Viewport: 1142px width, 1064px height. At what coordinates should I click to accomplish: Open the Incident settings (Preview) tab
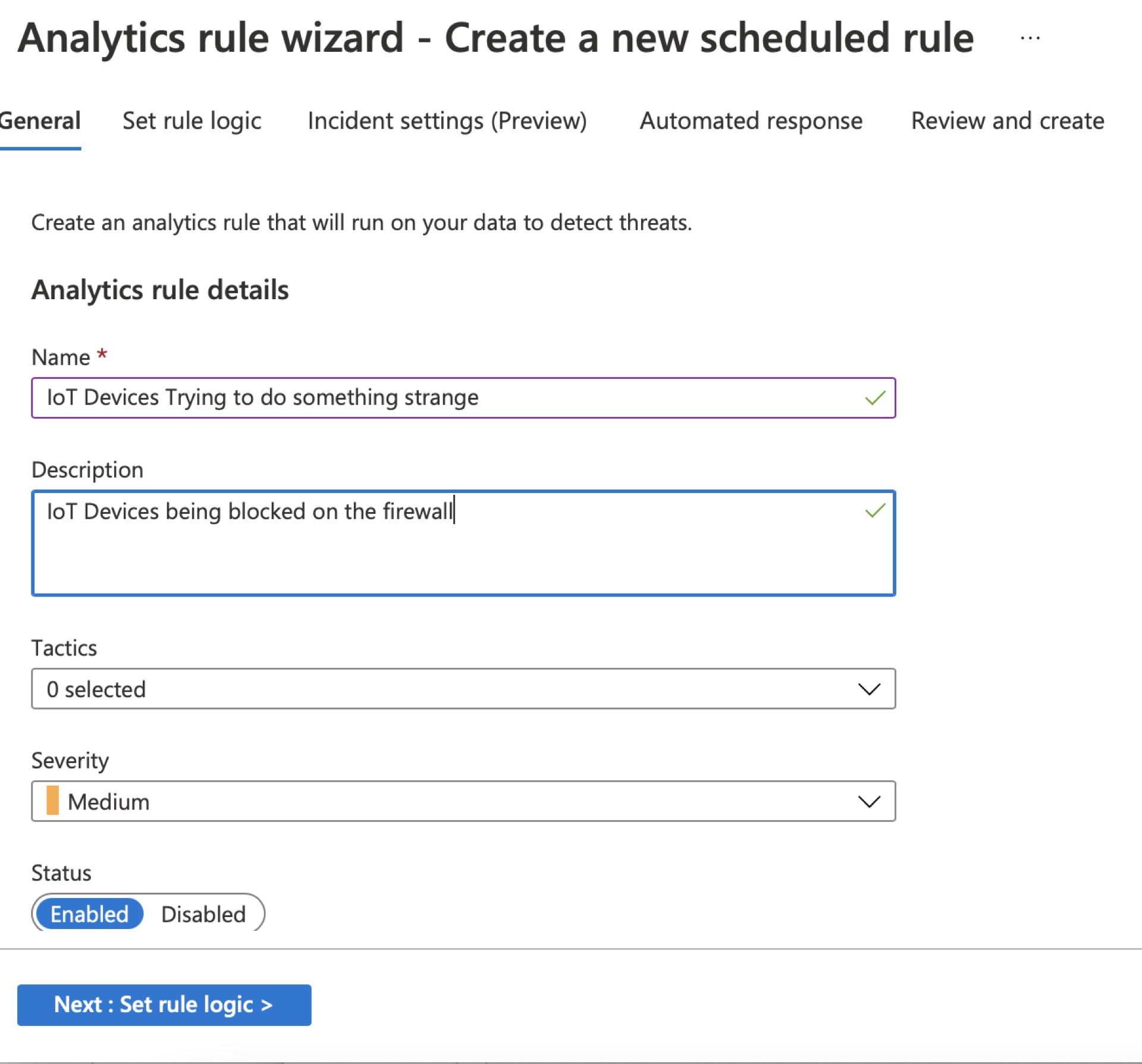[447, 121]
